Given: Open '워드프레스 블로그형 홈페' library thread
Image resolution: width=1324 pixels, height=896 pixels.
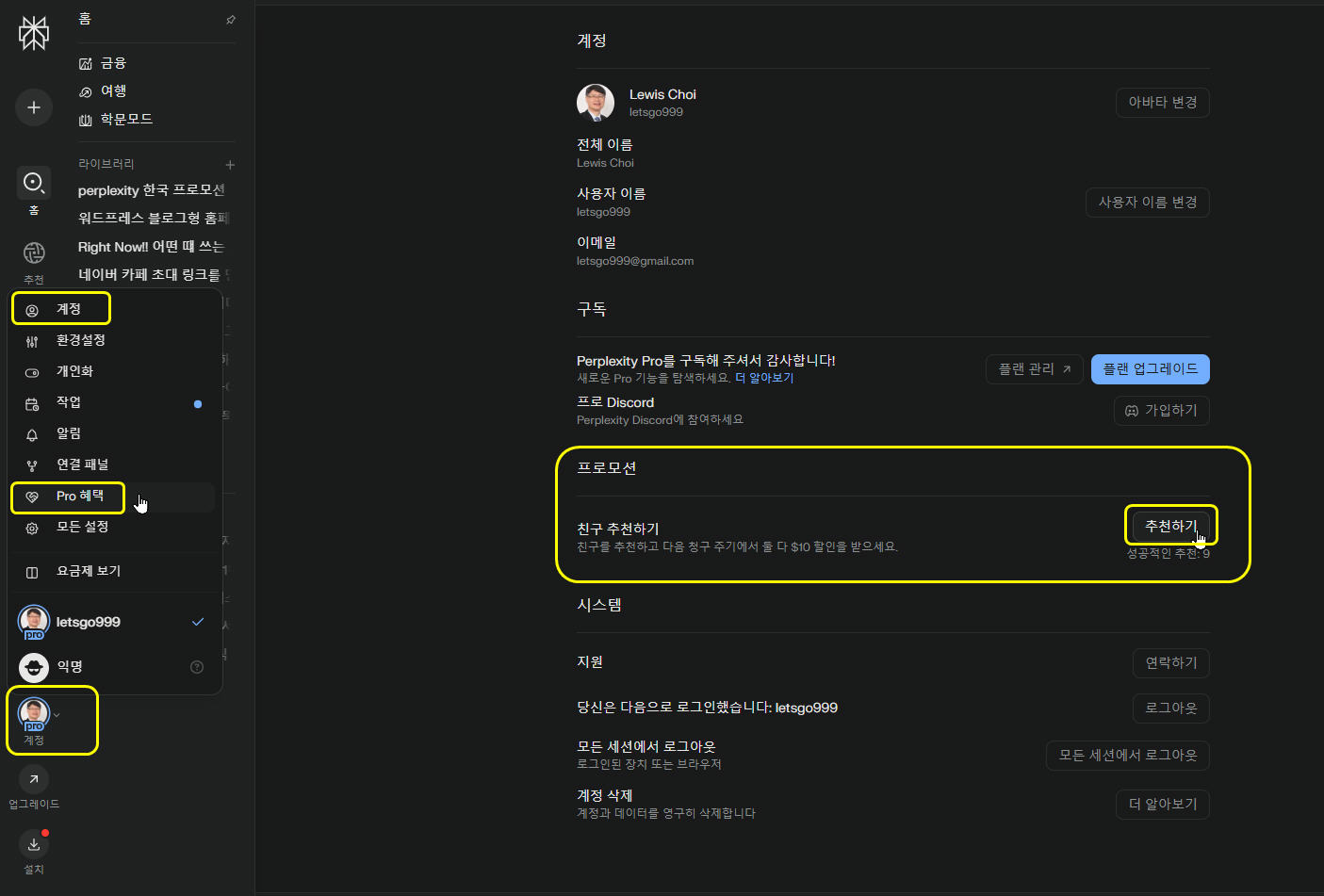Looking at the screenshot, I should (x=154, y=218).
